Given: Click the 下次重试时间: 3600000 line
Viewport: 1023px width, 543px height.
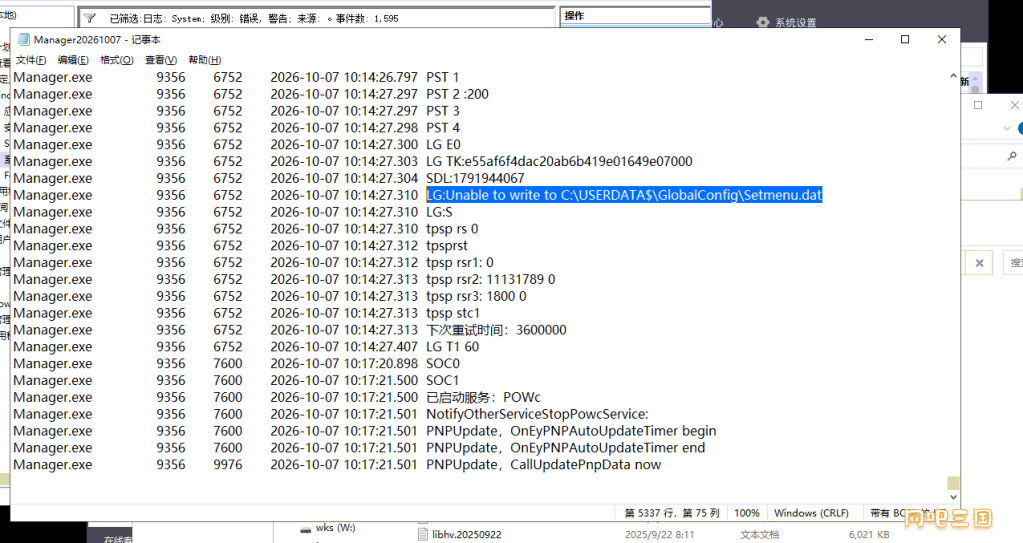Looking at the screenshot, I should point(496,330).
